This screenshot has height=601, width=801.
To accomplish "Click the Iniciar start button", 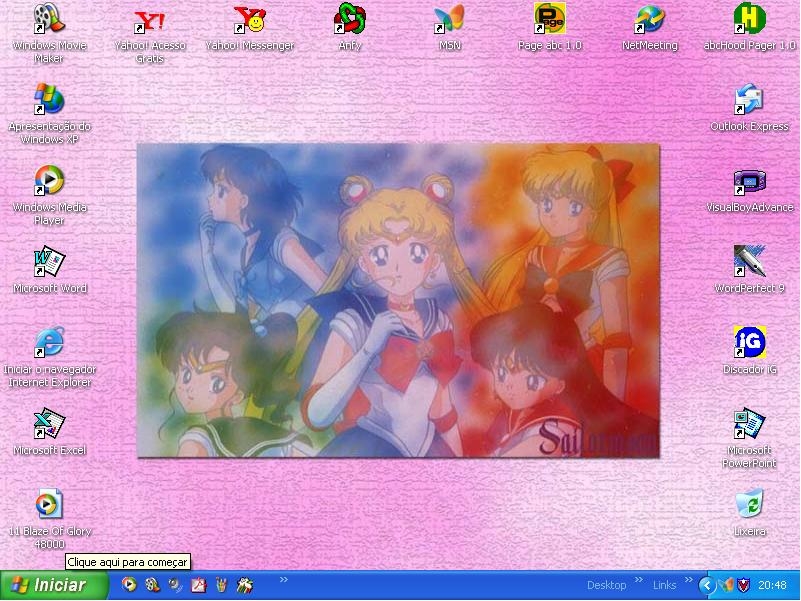I will 54,585.
